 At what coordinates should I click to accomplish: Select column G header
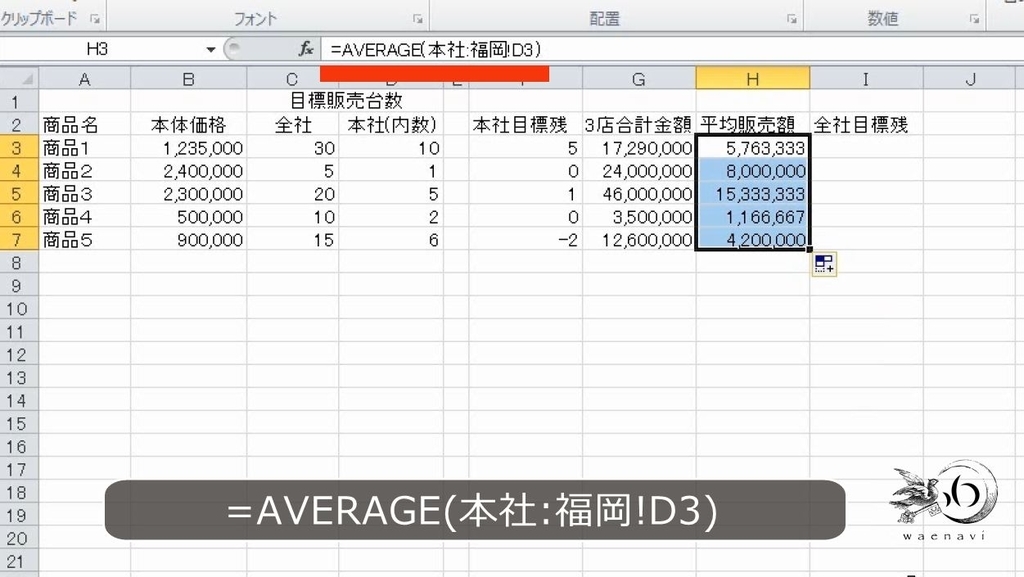639,79
